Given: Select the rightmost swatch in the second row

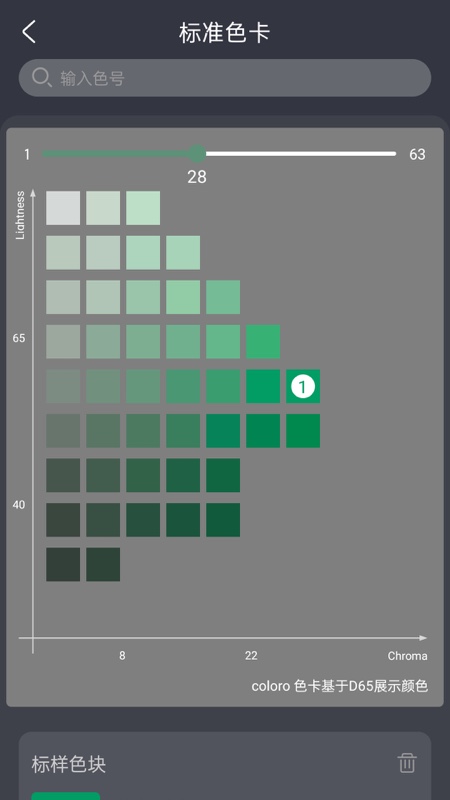Looking at the screenshot, I should tap(183, 253).
